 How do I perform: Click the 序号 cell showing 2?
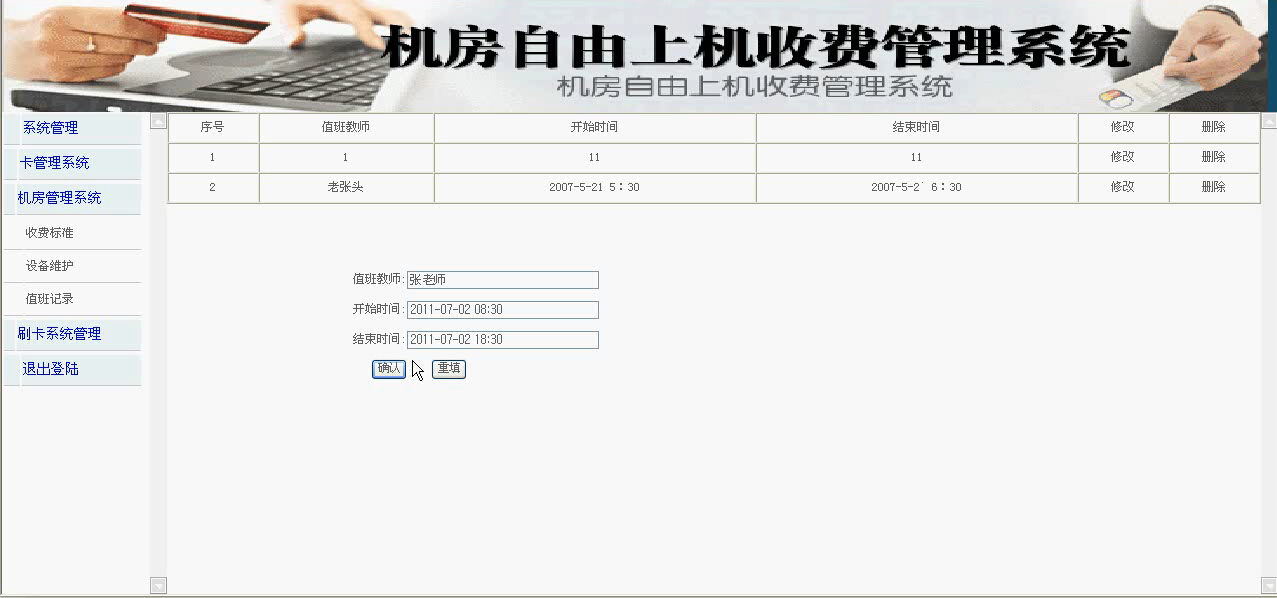pos(213,188)
